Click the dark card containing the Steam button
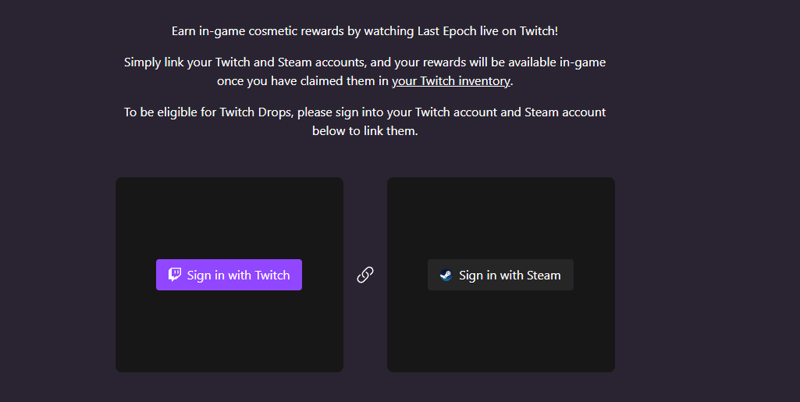 pos(501,274)
